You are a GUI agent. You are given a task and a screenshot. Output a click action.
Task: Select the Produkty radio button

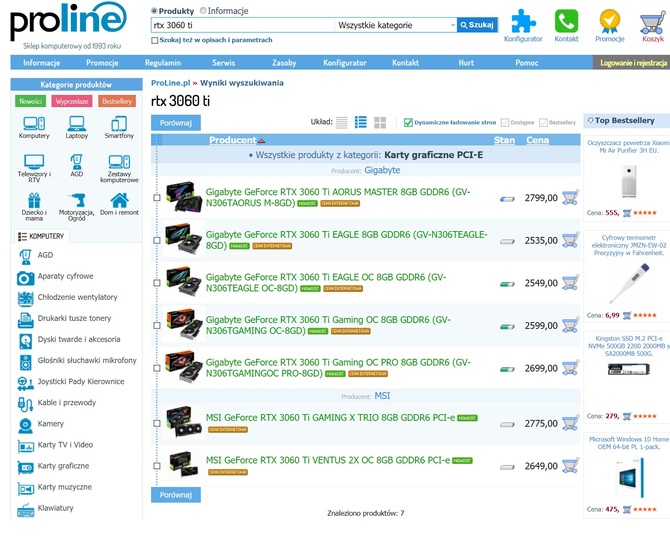click(154, 11)
